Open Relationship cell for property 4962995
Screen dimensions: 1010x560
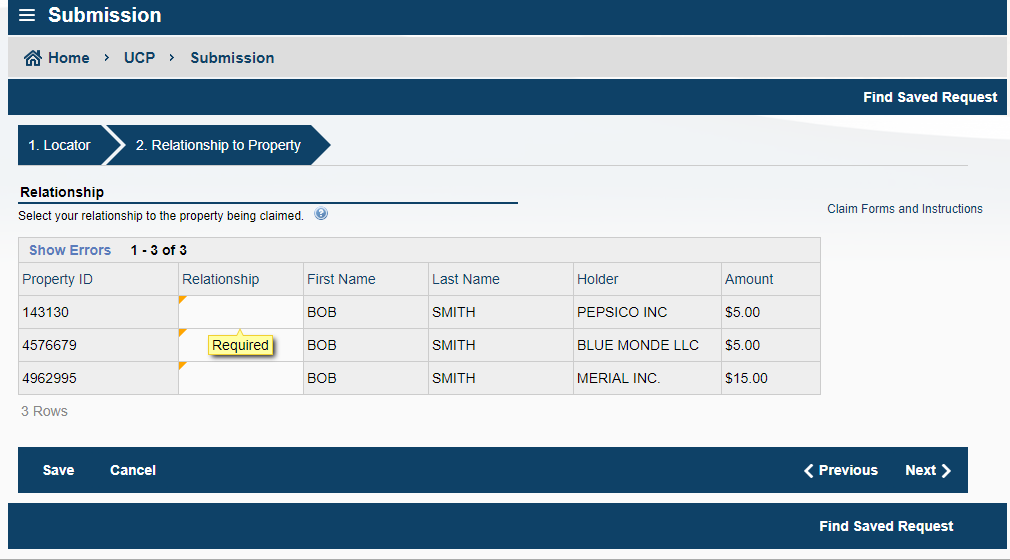point(240,378)
